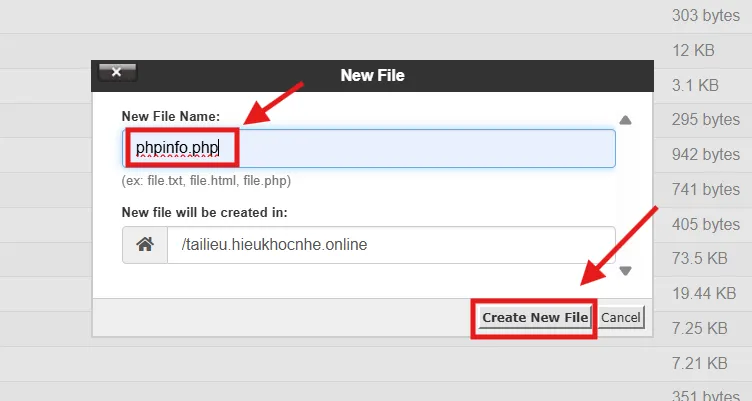Select the file row sized 303 bytes
The height and width of the screenshot is (401, 752).
(x=705, y=16)
